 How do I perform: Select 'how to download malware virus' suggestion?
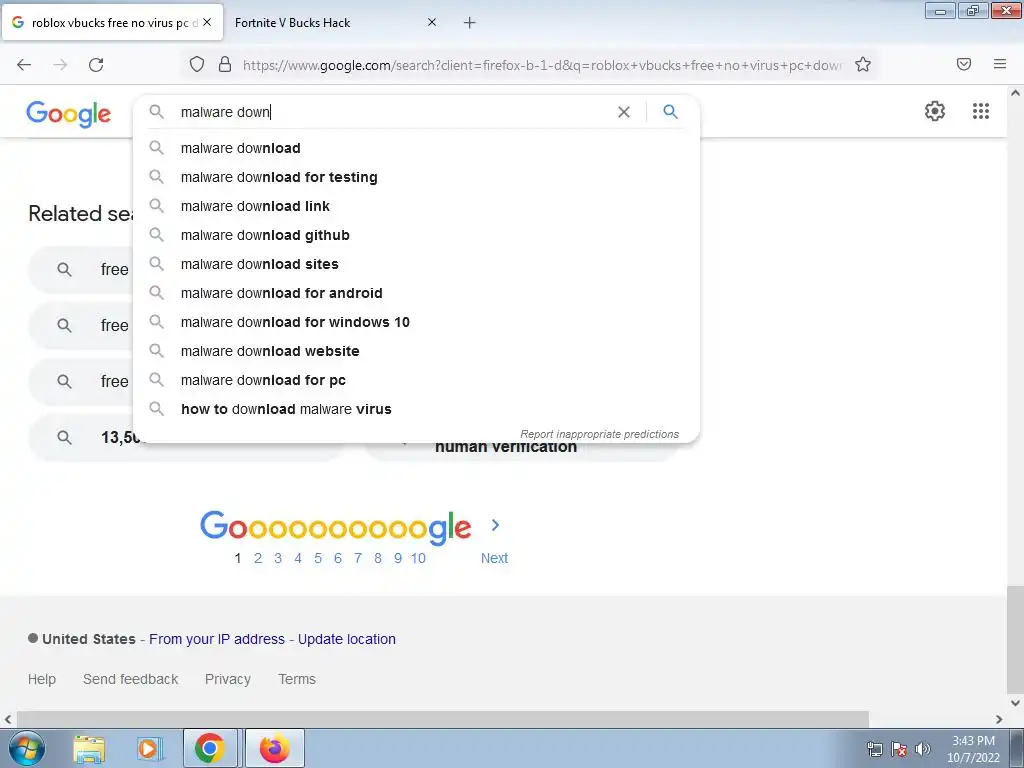coord(415,409)
